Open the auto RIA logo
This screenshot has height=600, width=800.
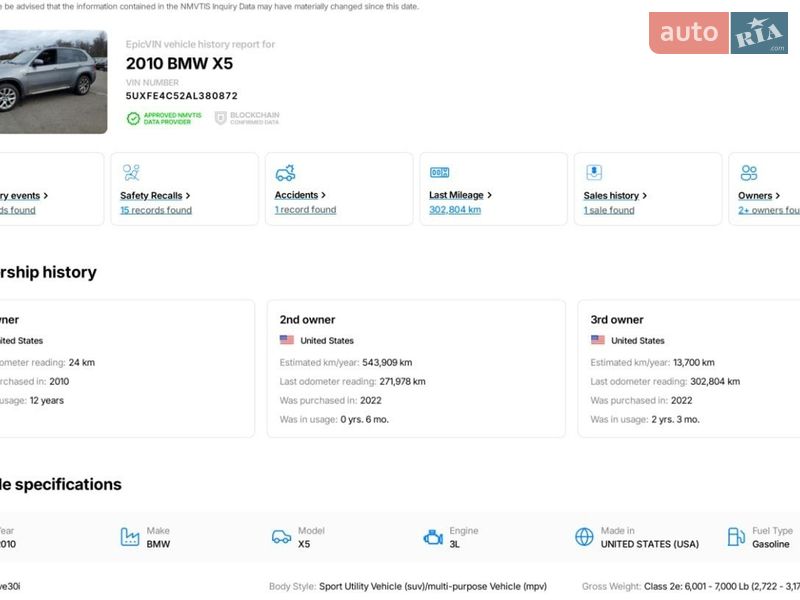(718, 33)
